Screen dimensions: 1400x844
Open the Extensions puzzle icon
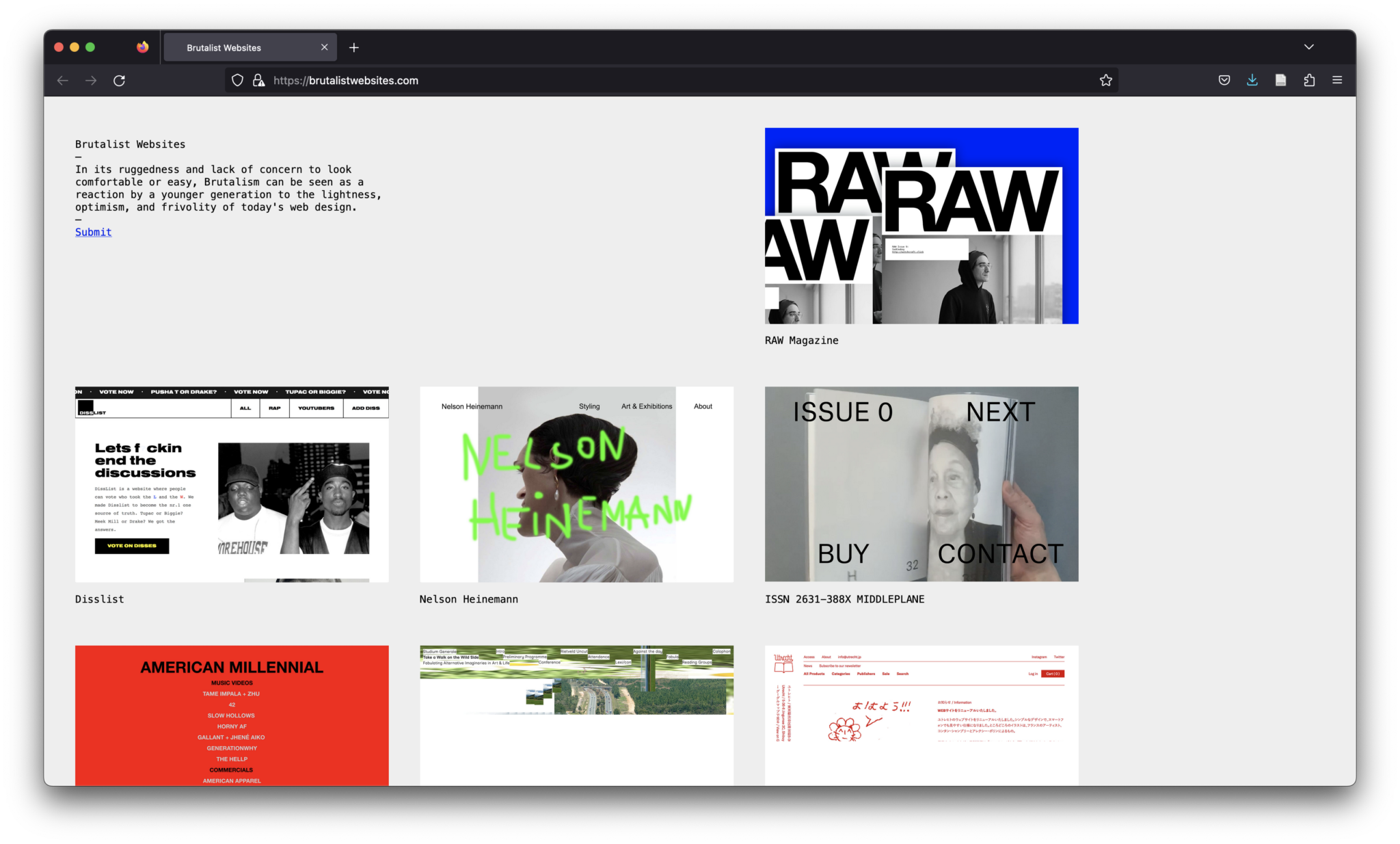pyautogui.click(x=1309, y=81)
